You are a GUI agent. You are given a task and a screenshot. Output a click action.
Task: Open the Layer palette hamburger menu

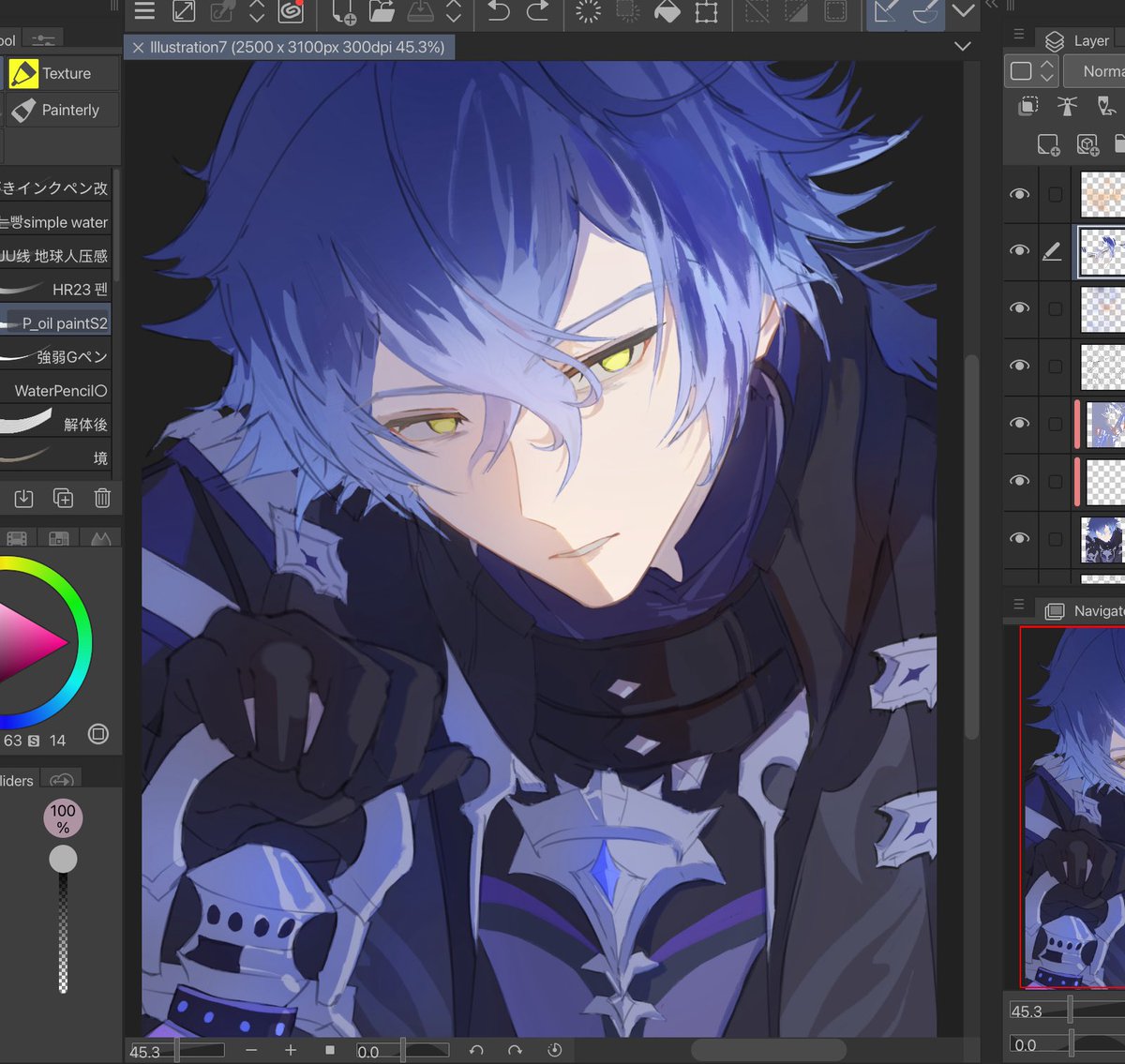[1019, 34]
